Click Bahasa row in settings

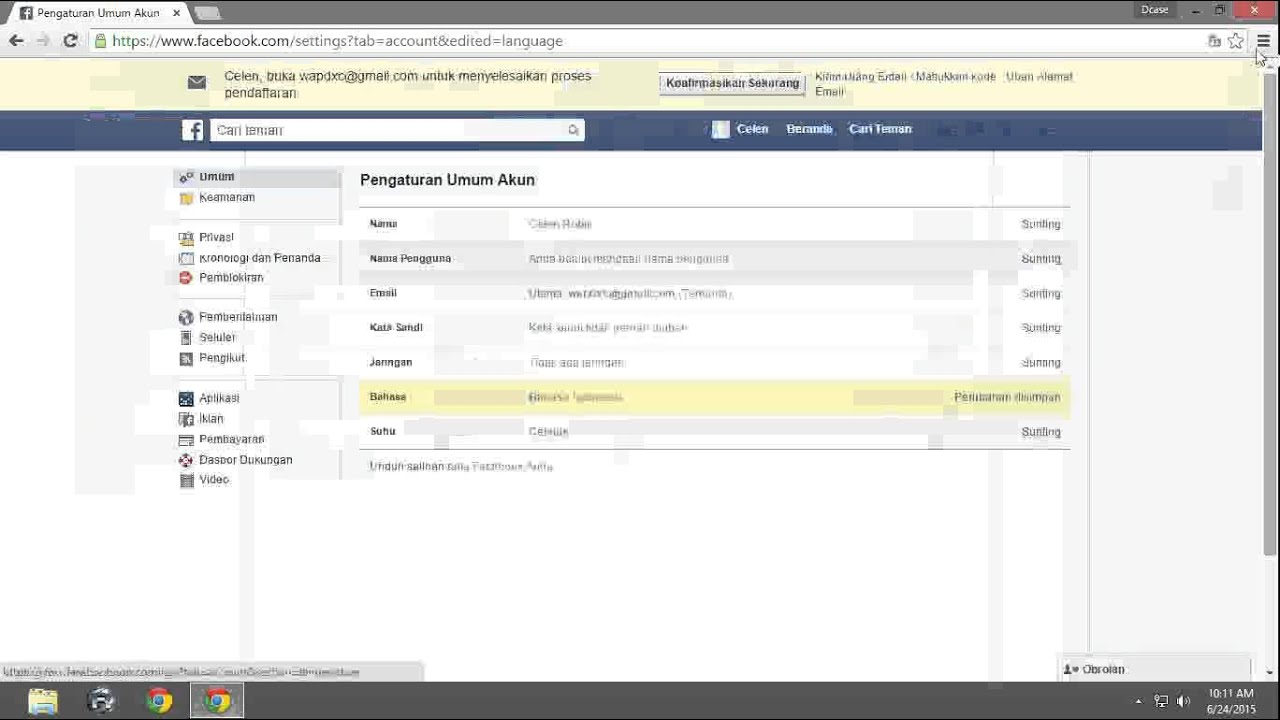(714, 397)
